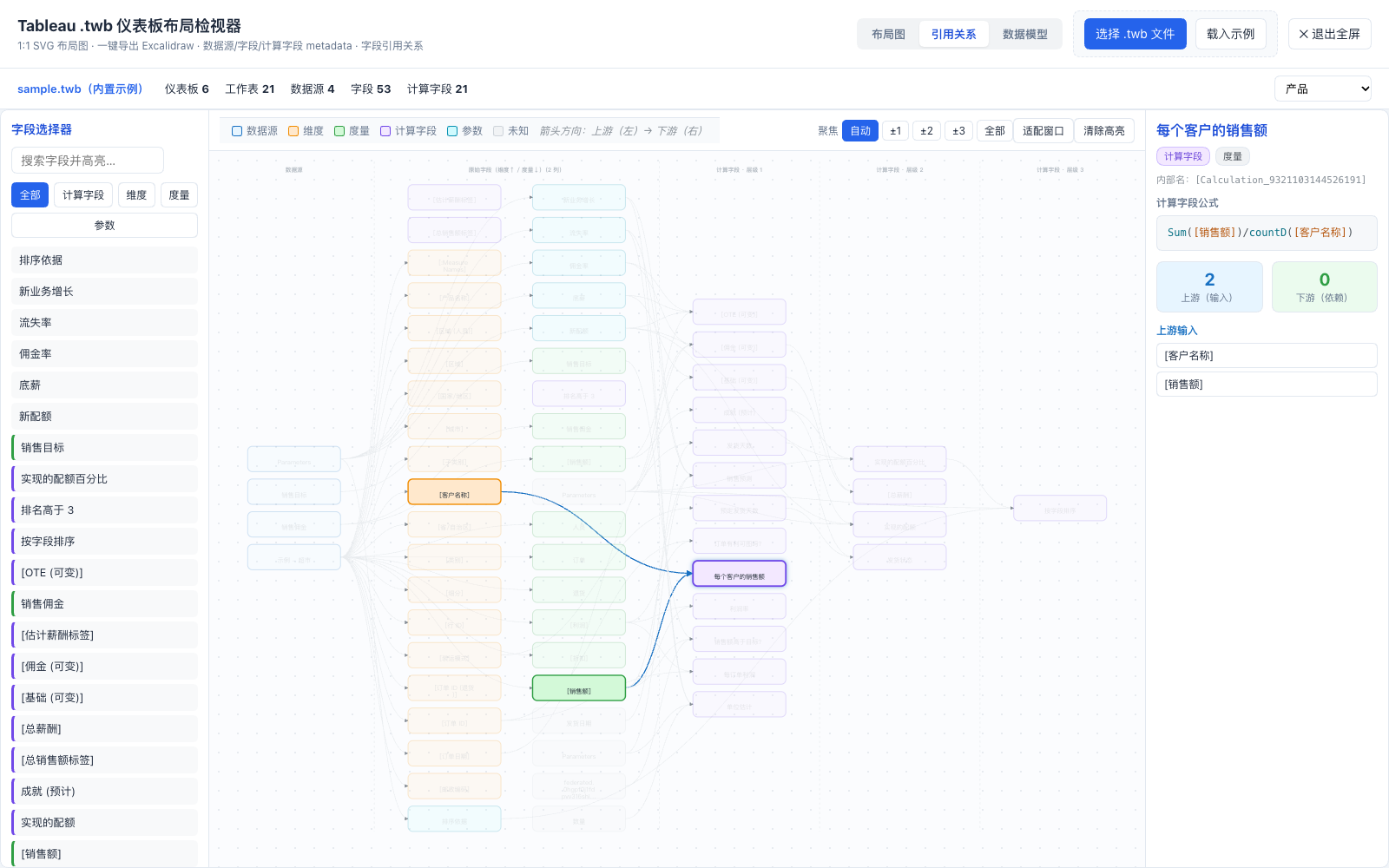This screenshot has width=1389, height=868.
Task: Select 新业务增长 in field list
Action: coord(104,292)
